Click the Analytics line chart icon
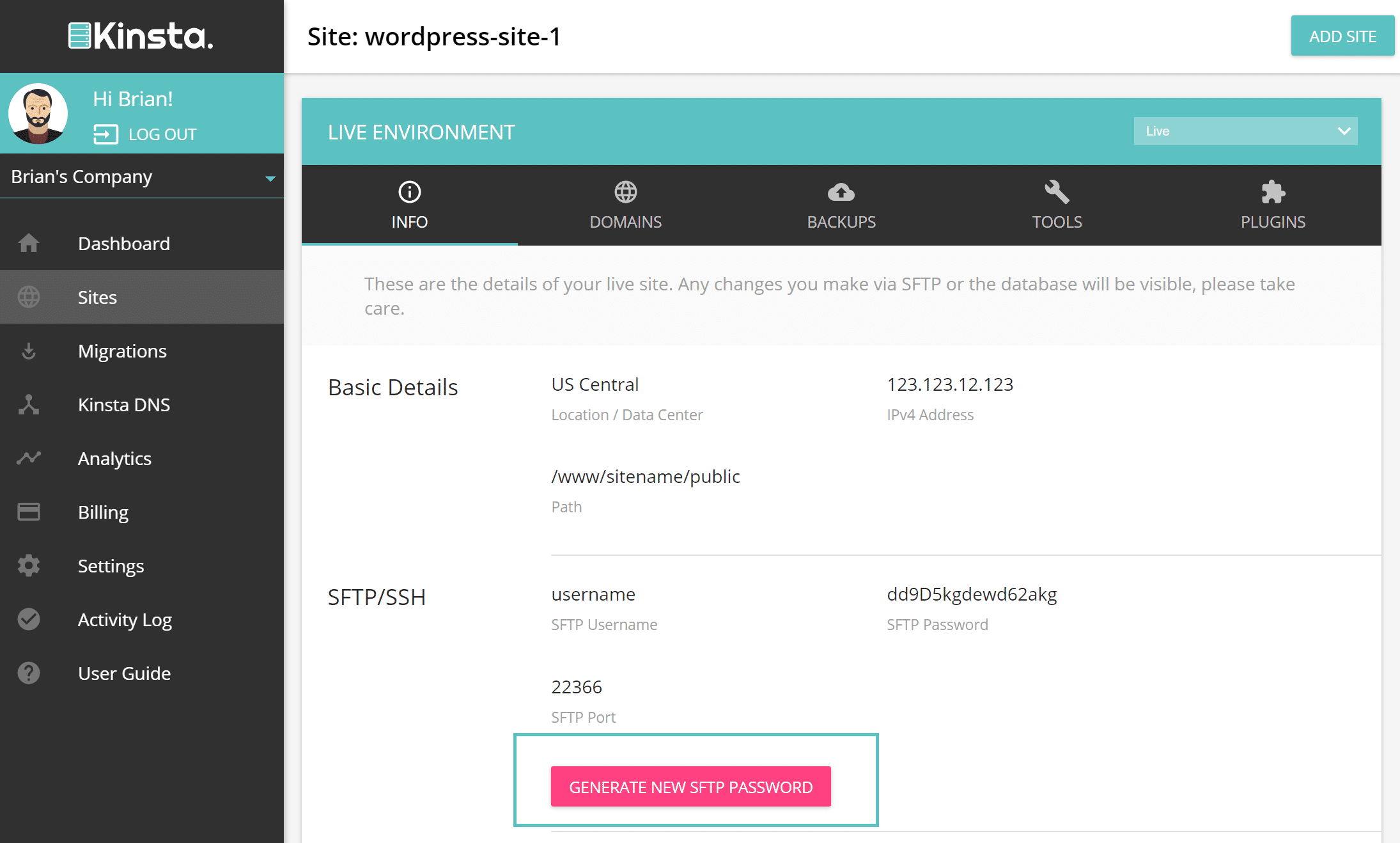This screenshot has width=1400, height=843. pyautogui.click(x=29, y=458)
